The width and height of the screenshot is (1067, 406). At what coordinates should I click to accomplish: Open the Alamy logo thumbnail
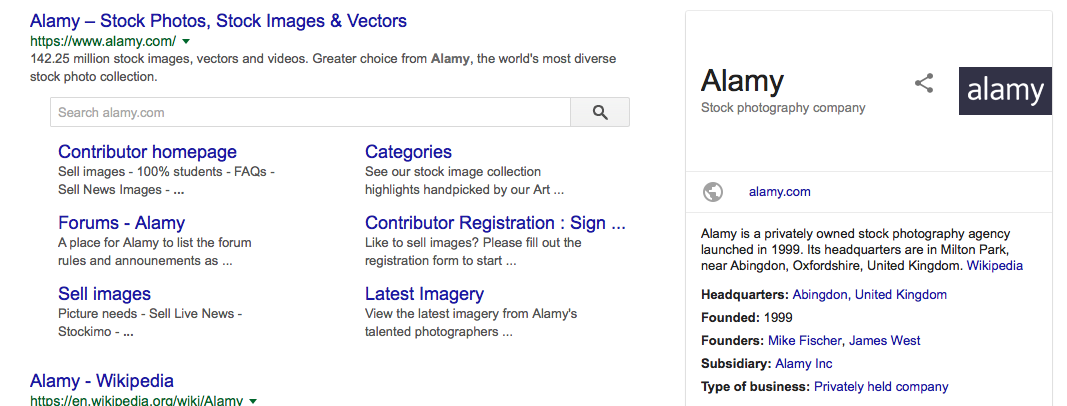pos(1004,91)
